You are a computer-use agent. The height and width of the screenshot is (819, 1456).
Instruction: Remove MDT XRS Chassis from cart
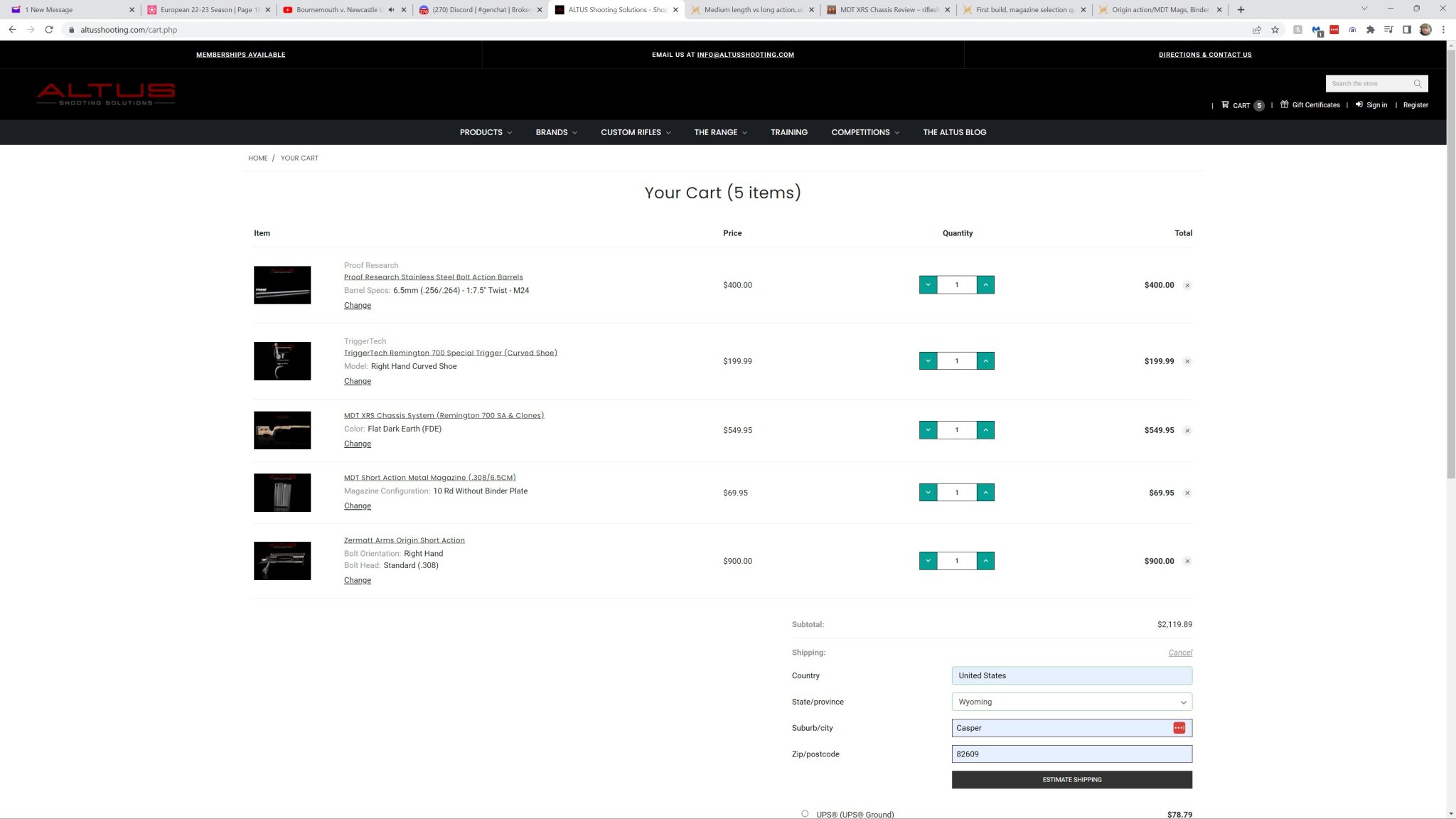1187,431
